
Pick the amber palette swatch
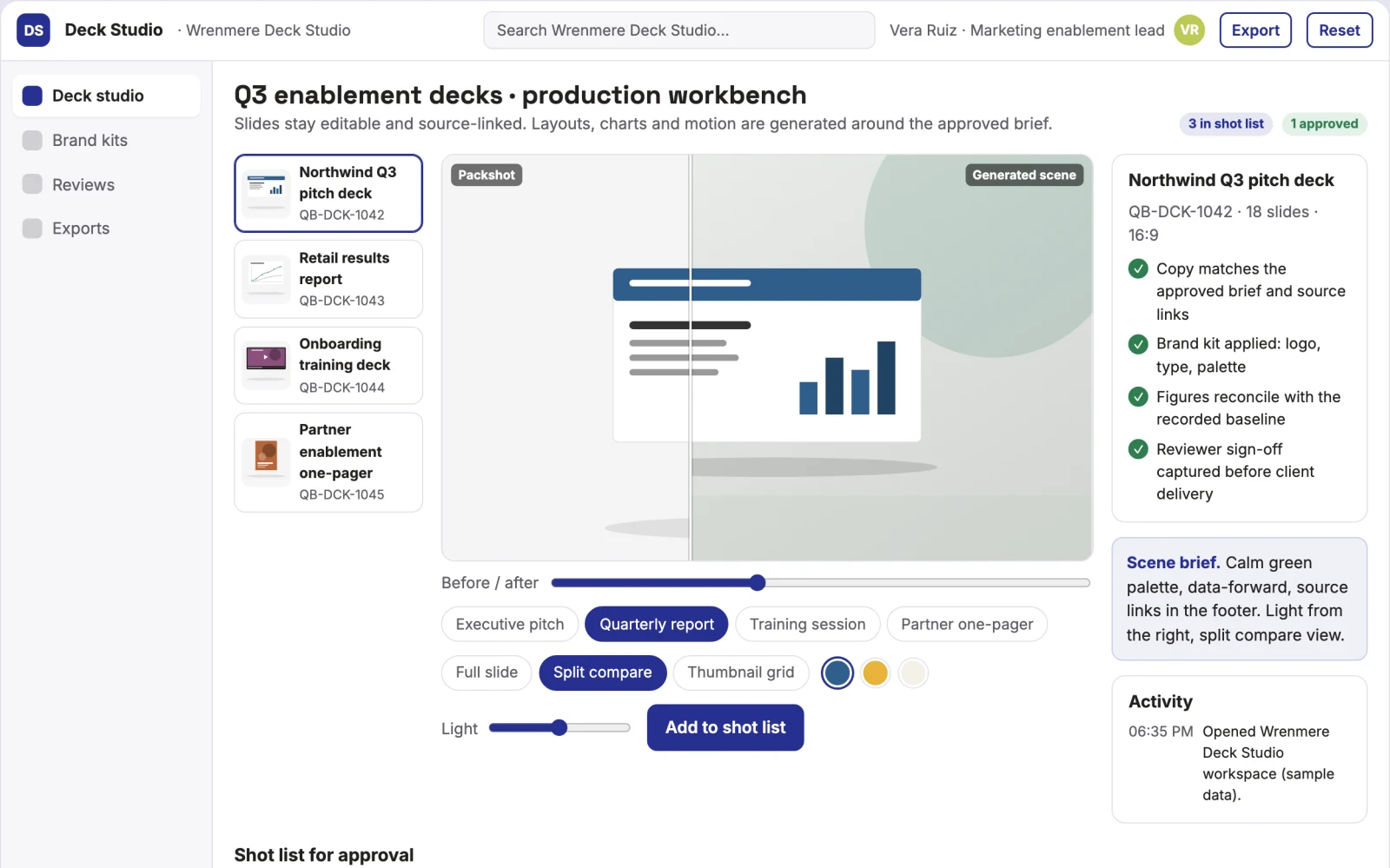pos(876,673)
